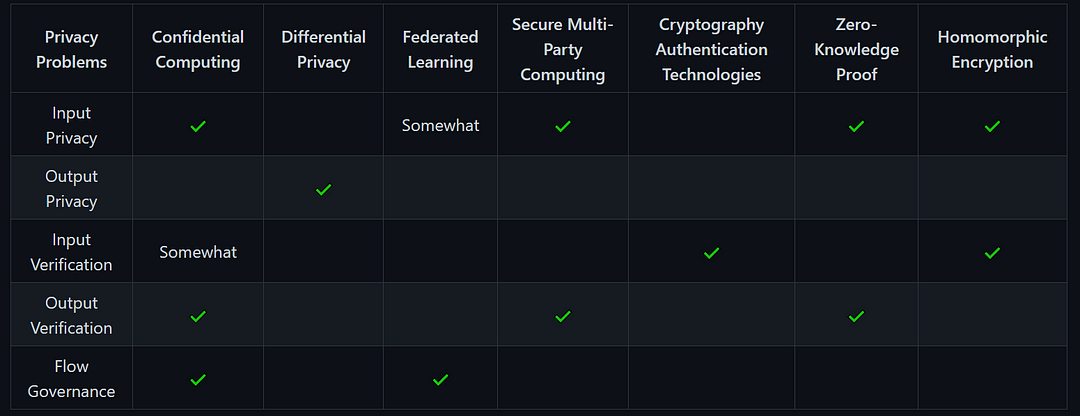Click Secure Multi-Party Computing Input Privacy checkmark

tap(563, 126)
